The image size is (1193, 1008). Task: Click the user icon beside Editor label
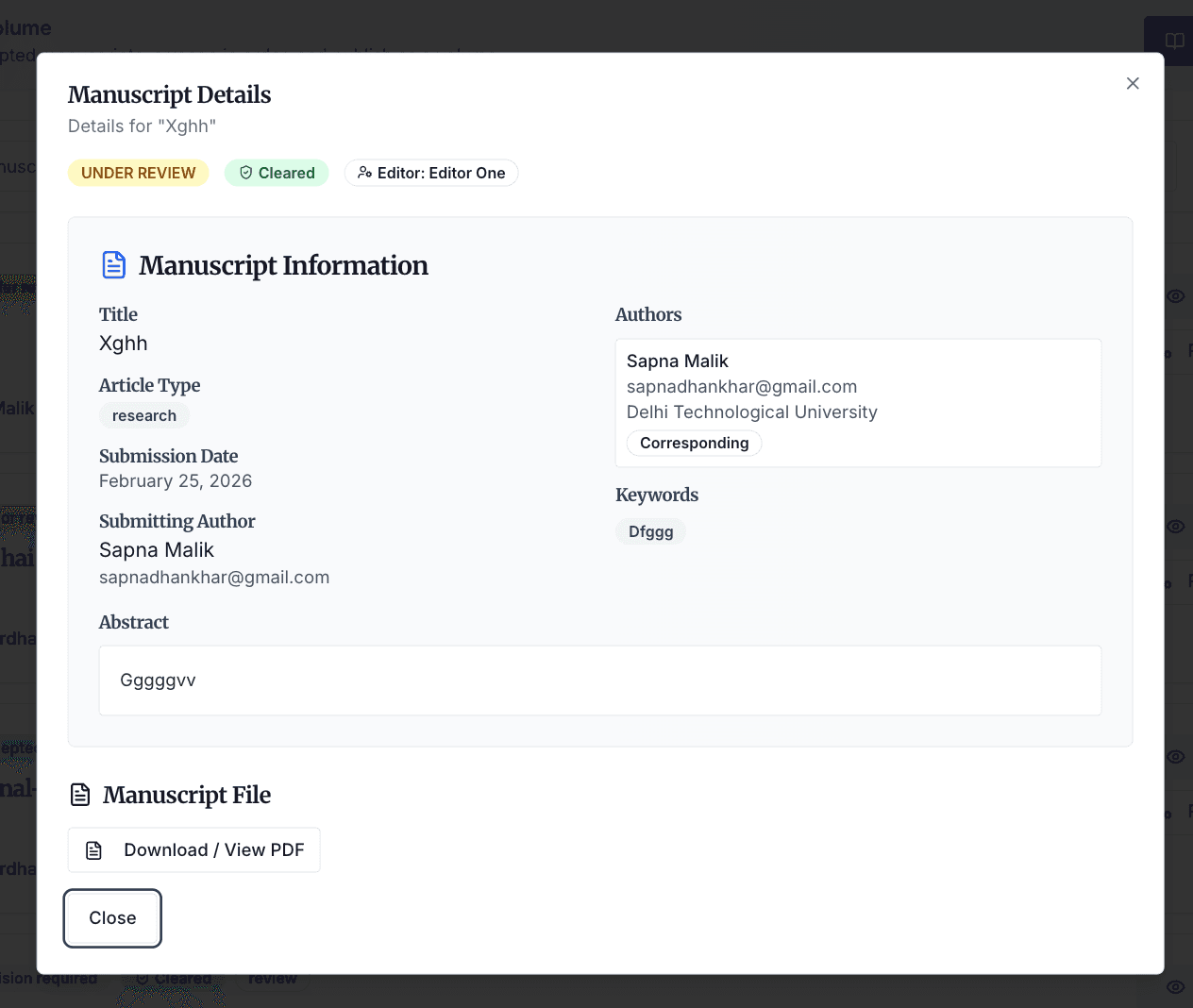(364, 173)
